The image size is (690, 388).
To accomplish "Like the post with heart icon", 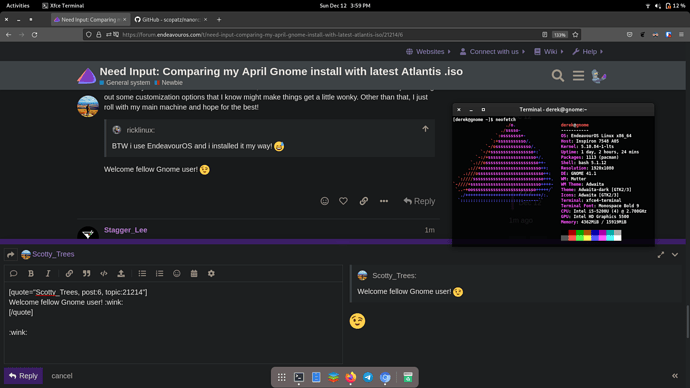I will [x=343, y=201].
